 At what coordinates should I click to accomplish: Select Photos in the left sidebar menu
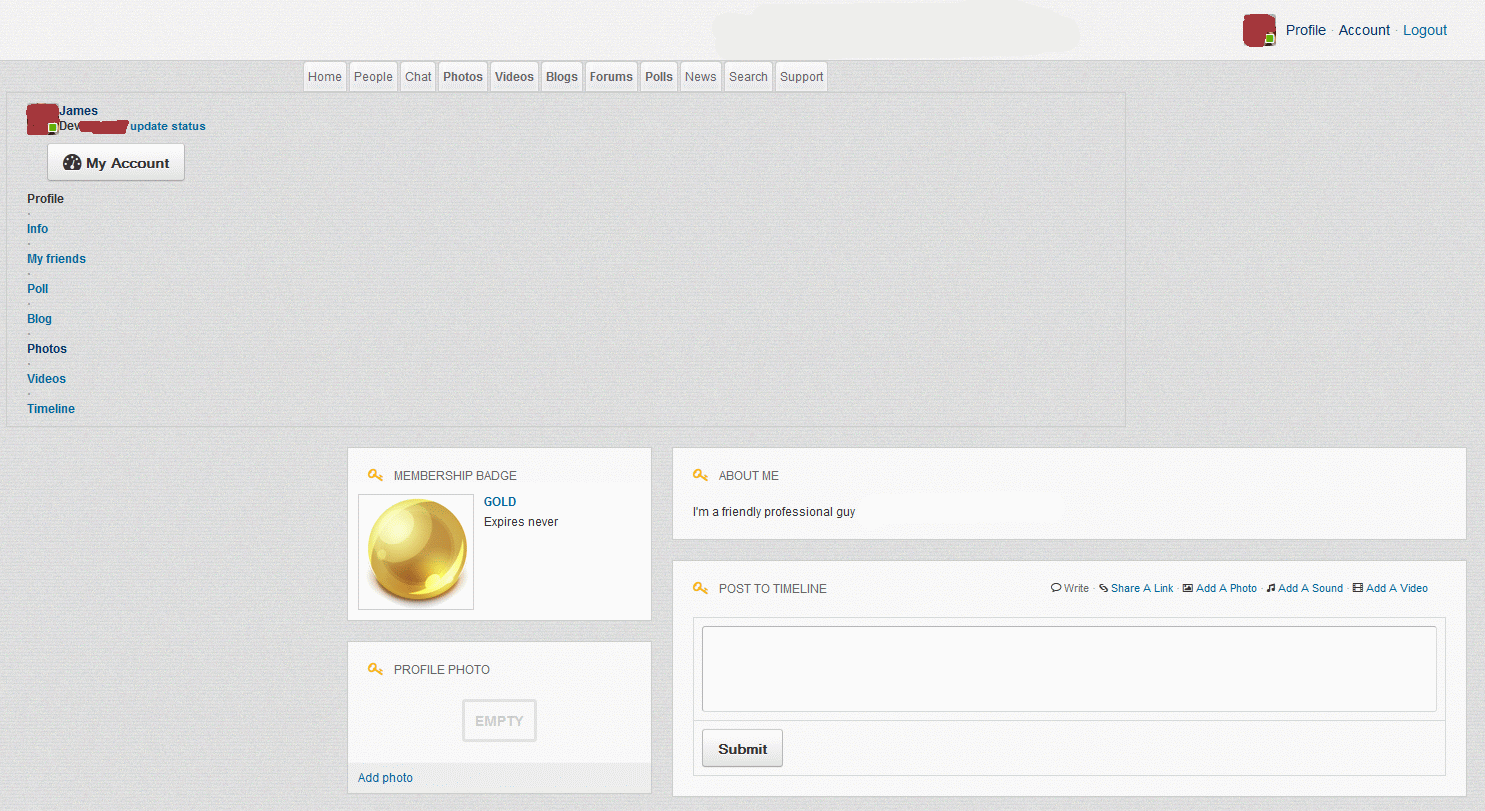pyautogui.click(x=47, y=349)
